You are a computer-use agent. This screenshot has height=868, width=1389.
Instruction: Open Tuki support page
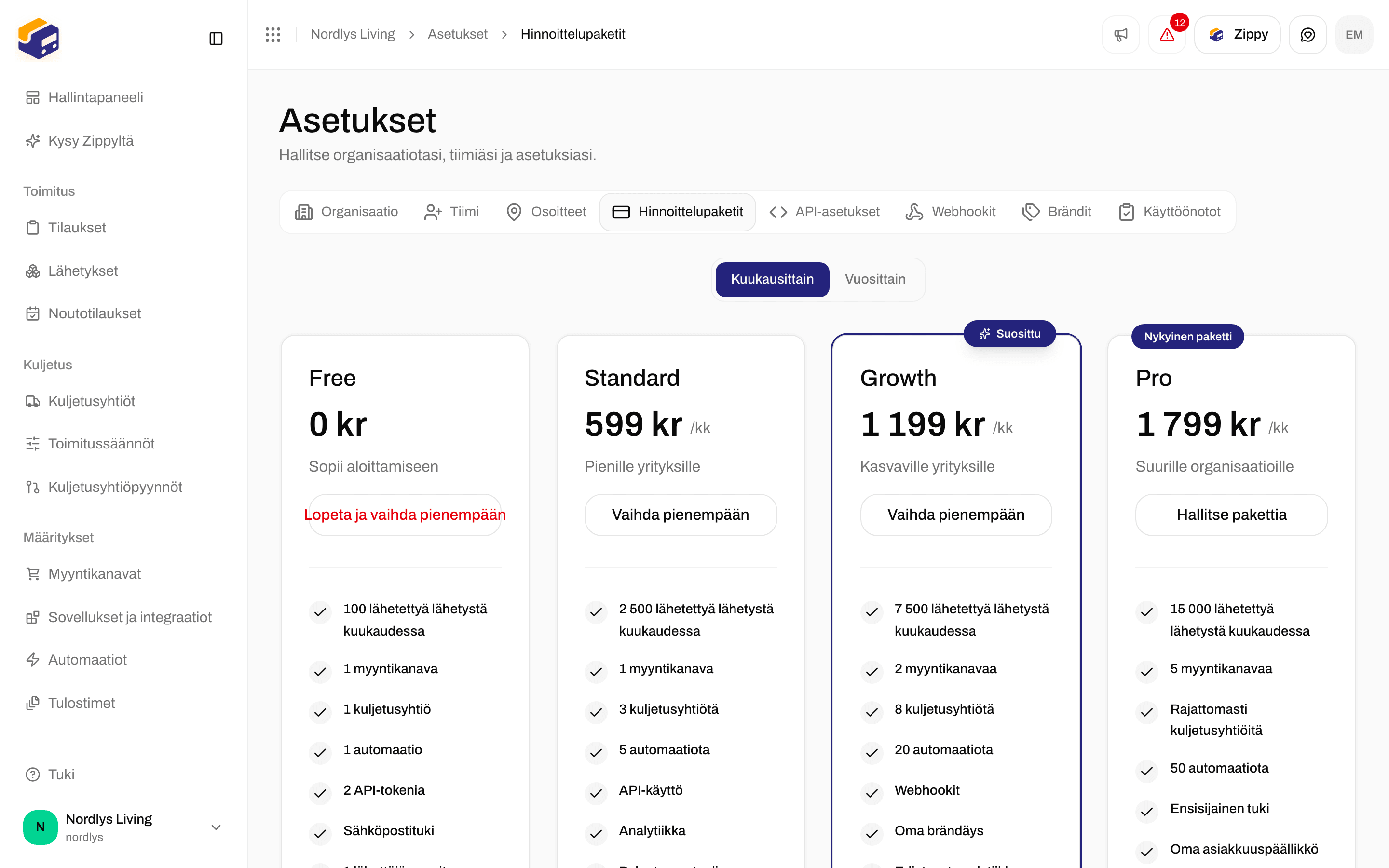[x=123, y=774]
